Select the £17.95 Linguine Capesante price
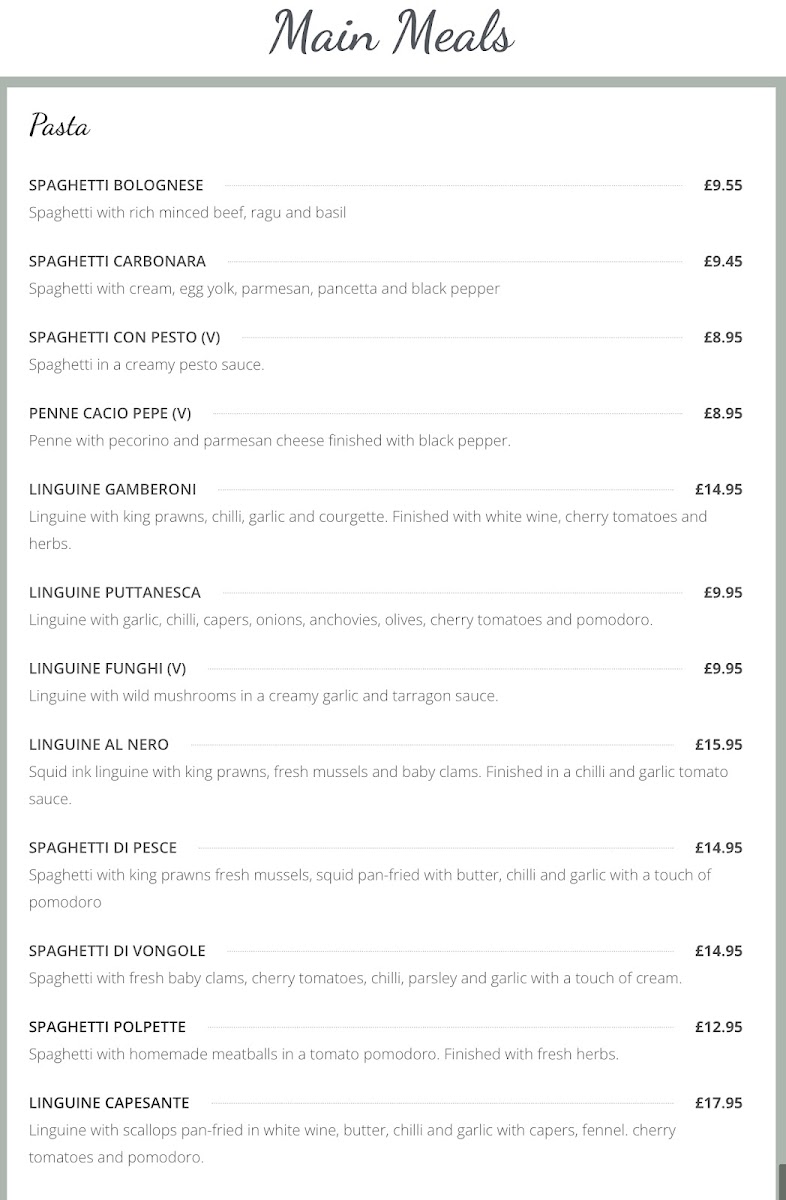This screenshot has height=1200, width=786. 719,1102
